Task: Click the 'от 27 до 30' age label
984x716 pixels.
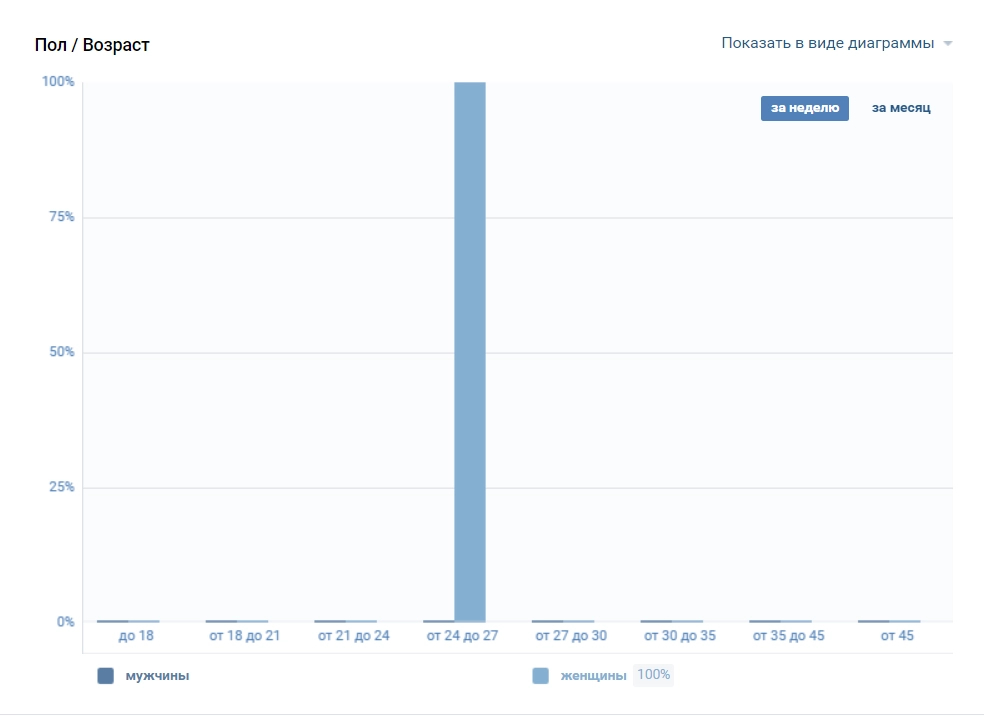Action: click(571, 636)
